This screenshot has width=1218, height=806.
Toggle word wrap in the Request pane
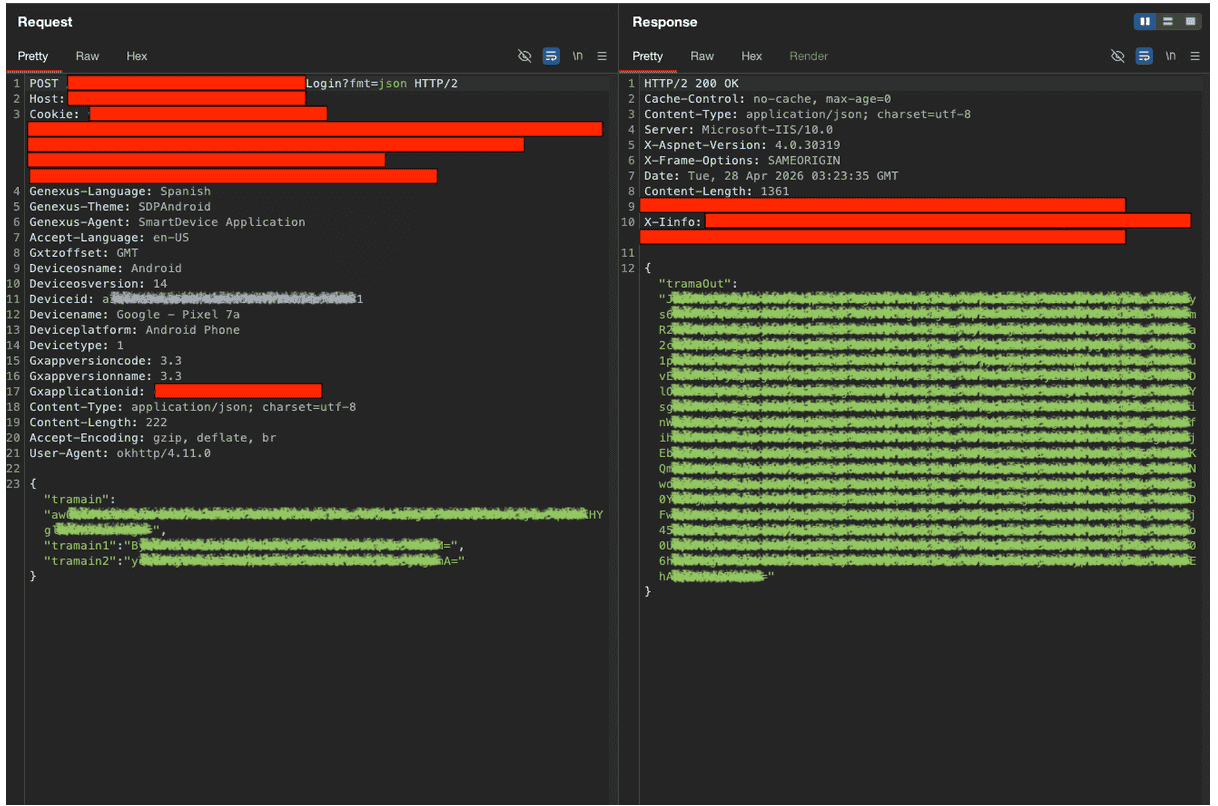click(551, 56)
